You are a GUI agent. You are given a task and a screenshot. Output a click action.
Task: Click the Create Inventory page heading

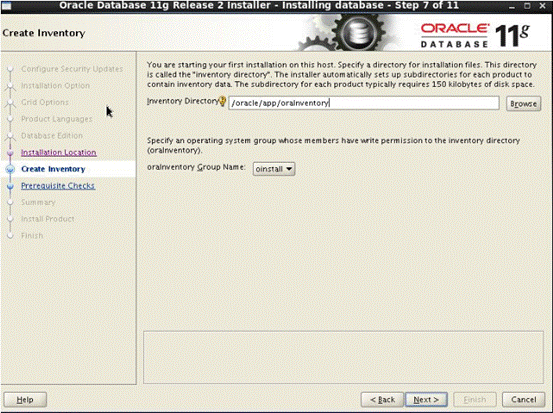click(x=44, y=33)
